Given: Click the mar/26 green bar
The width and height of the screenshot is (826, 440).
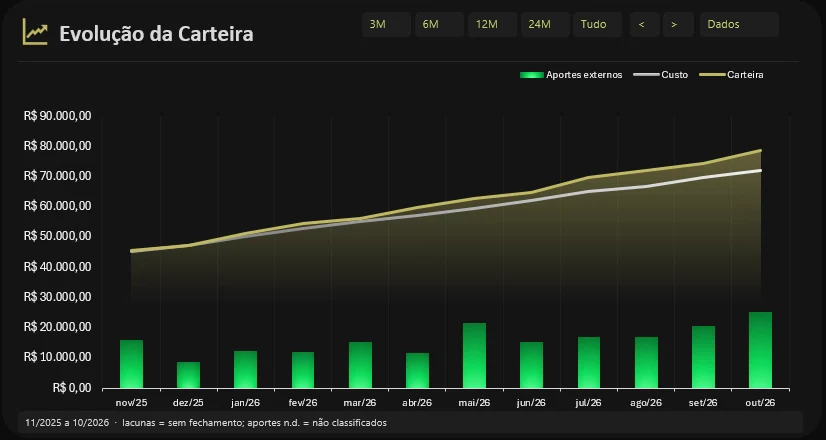Looking at the screenshot, I should coord(360,365).
